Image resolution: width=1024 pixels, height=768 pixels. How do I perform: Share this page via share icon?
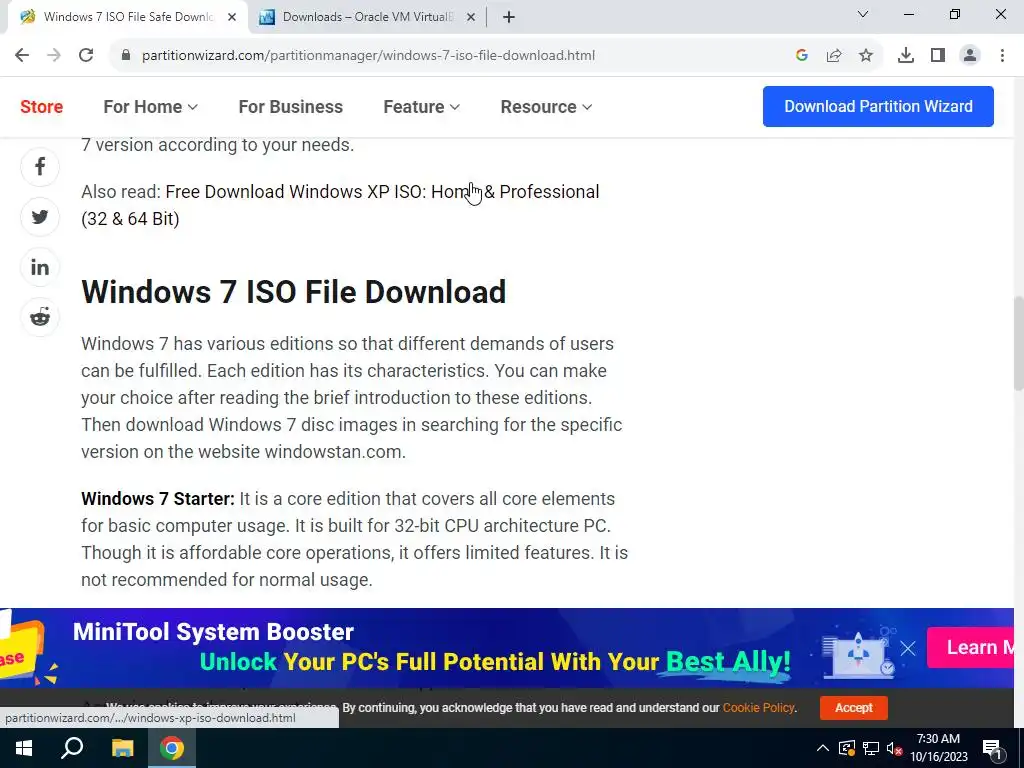834,56
